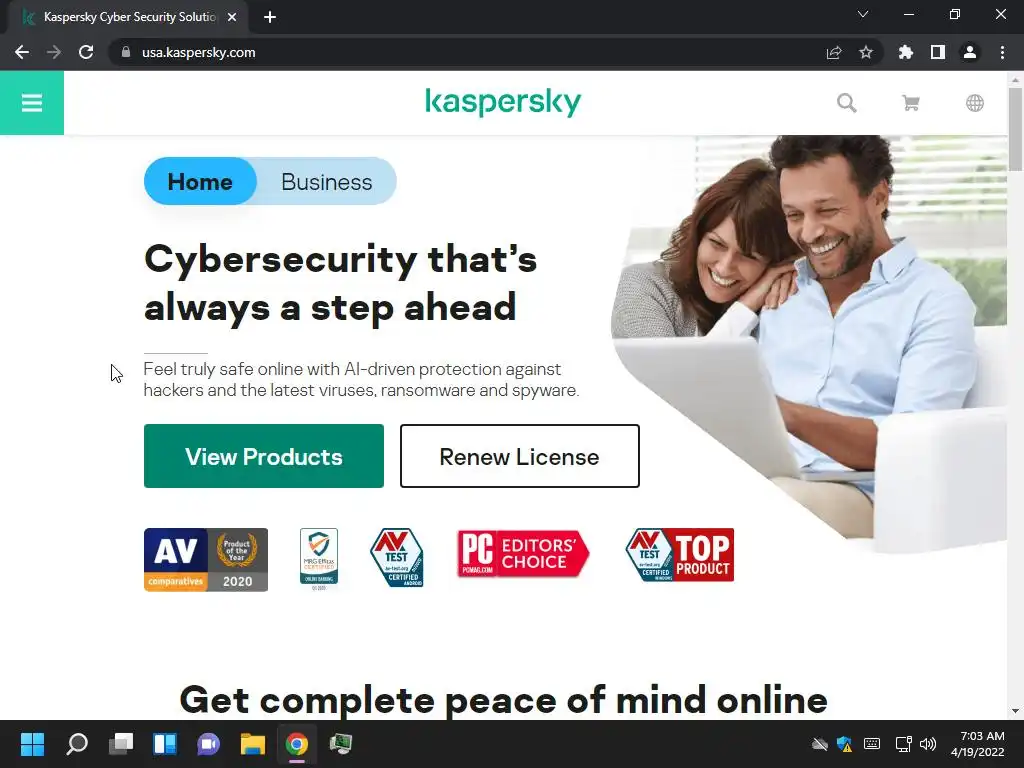Click the page vertical scrollbar thumb

(1015, 129)
